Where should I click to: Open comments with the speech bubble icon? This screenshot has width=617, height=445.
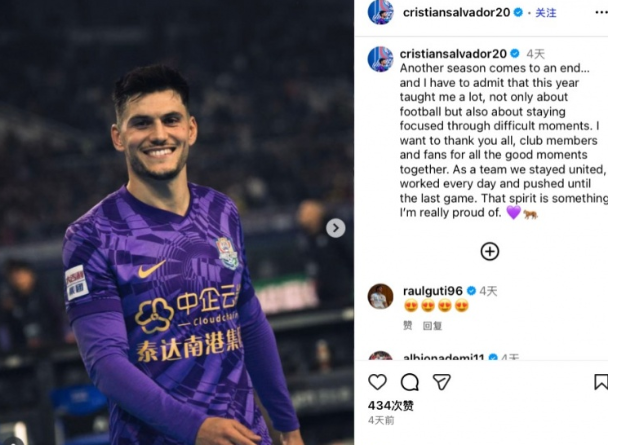pyautogui.click(x=410, y=382)
